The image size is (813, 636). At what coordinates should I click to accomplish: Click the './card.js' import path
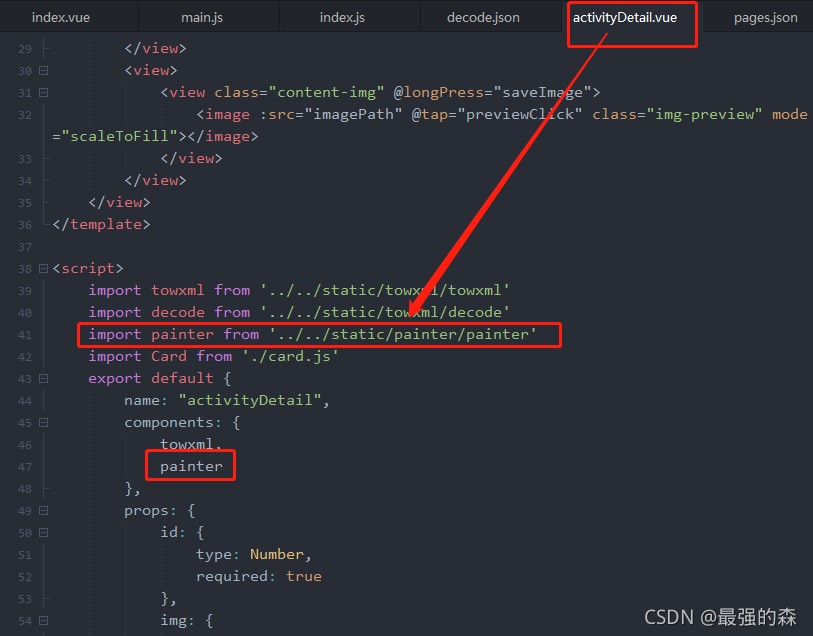coord(290,357)
